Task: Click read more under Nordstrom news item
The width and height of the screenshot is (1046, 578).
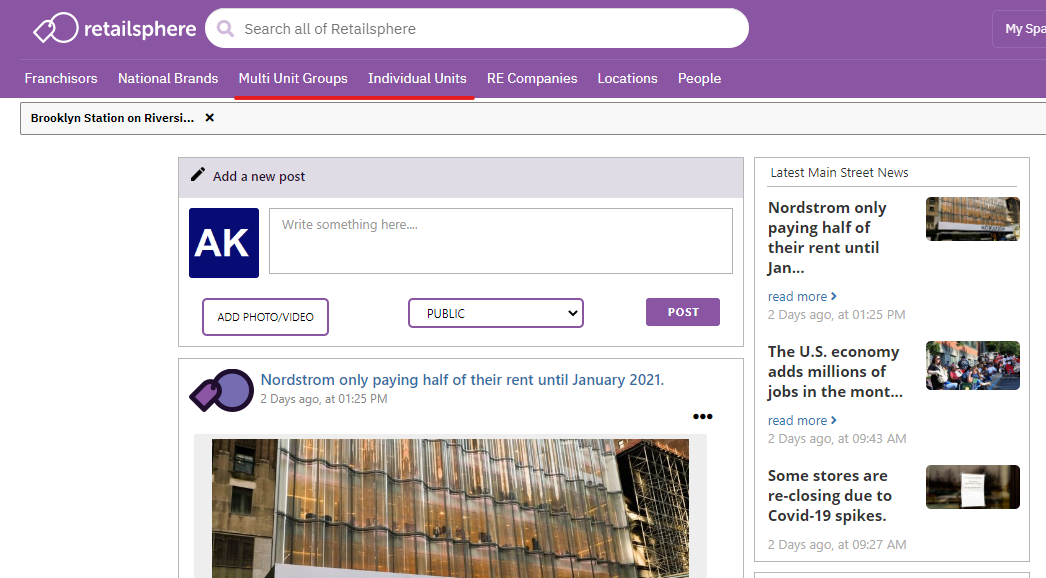Action: pos(802,296)
